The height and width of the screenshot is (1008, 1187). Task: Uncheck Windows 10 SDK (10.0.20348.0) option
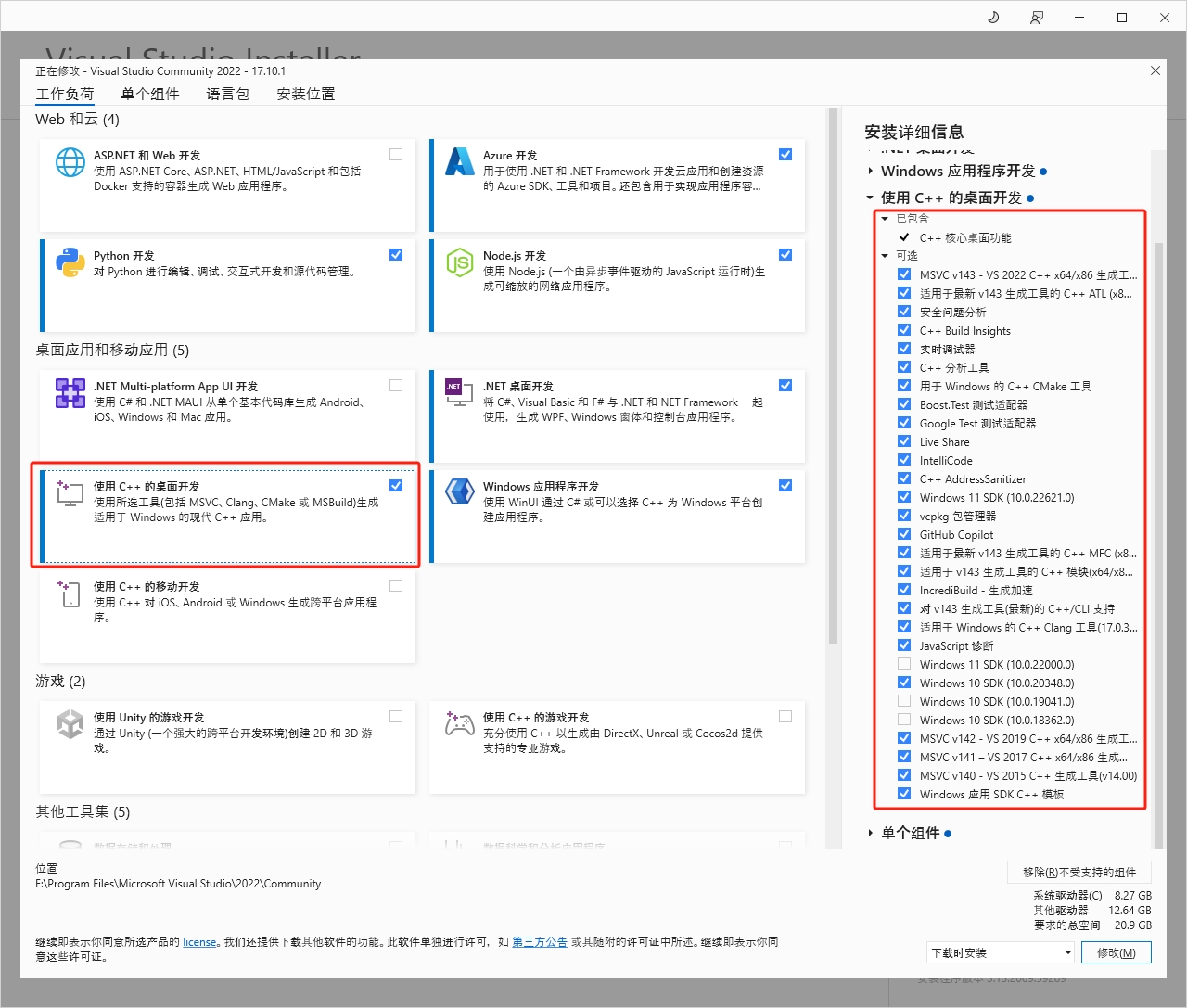pyautogui.click(x=904, y=683)
